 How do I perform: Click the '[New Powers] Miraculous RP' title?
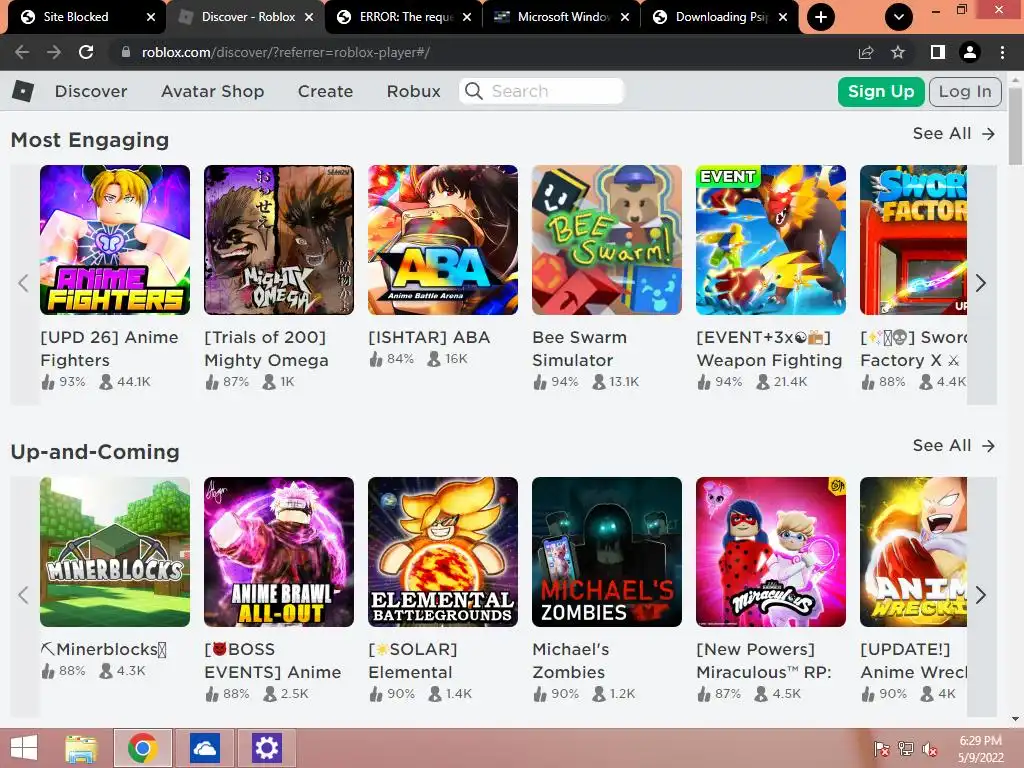click(x=763, y=661)
